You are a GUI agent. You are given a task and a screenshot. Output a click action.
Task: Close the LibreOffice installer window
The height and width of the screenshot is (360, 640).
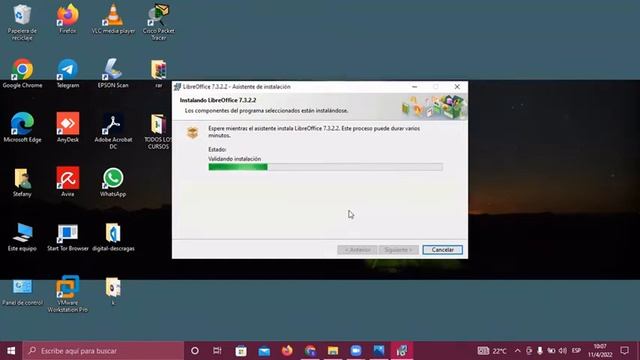[457, 87]
